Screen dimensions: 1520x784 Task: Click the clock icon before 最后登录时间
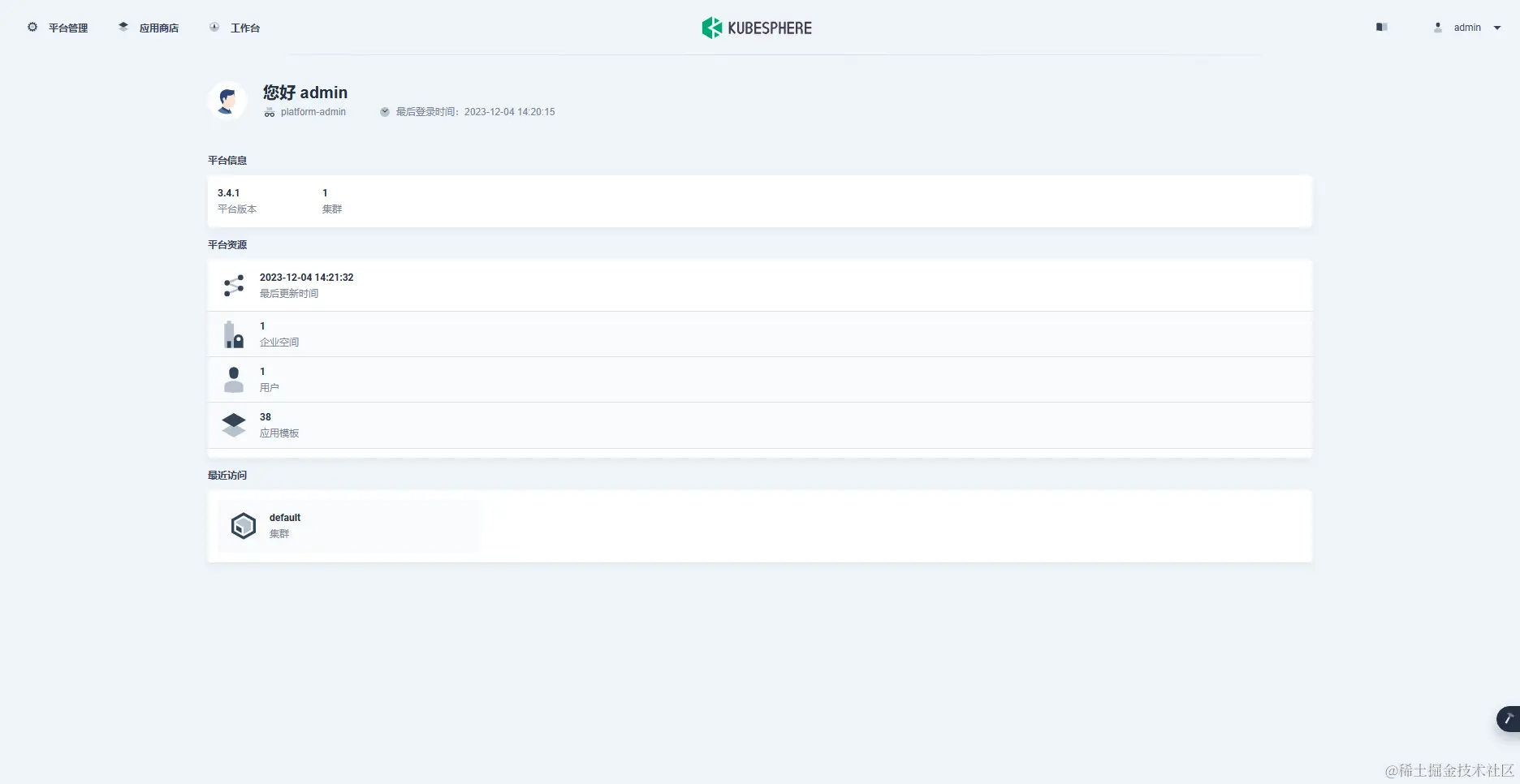pos(385,112)
